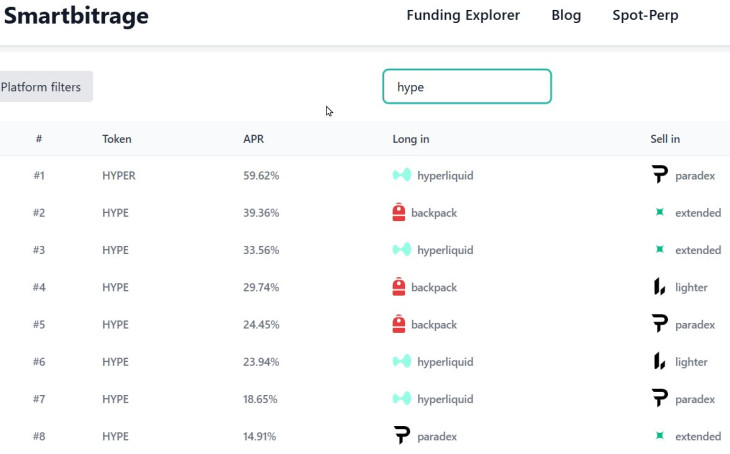730x454 pixels.
Task: Click the paradex icon in row #8 Long in
Action: [x=402, y=436]
